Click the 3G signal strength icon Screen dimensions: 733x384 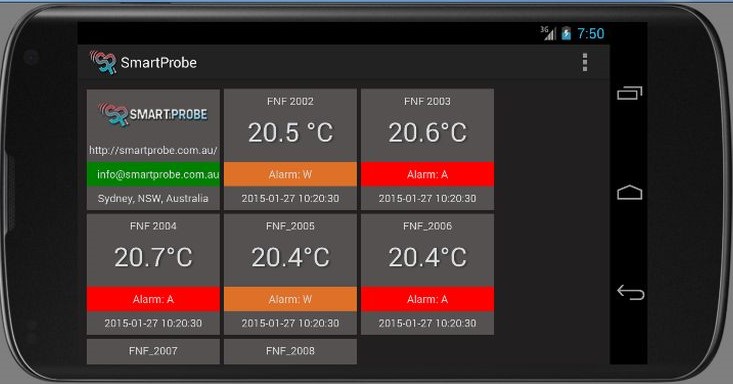pyautogui.click(x=548, y=33)
